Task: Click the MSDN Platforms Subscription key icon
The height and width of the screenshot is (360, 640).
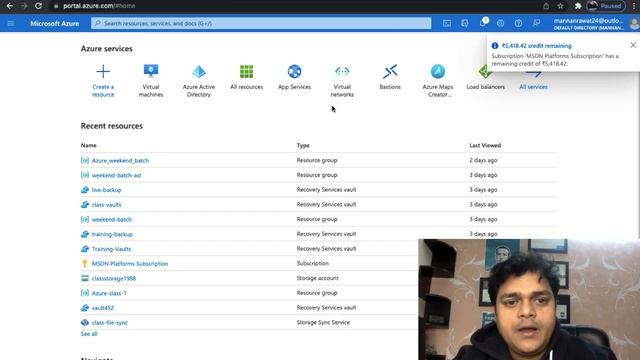Action: (84, 264)
